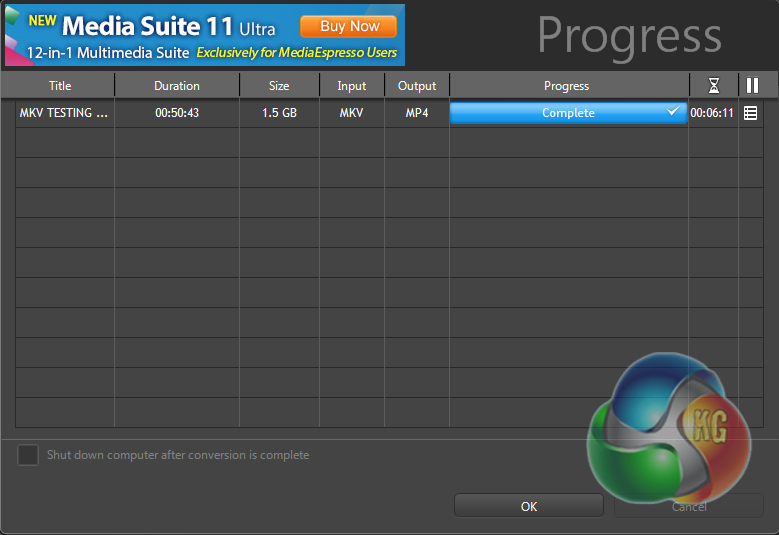Open details list icon for MKV TESTING row
This screenshot has width=779, height=535.
click(751, 113)
